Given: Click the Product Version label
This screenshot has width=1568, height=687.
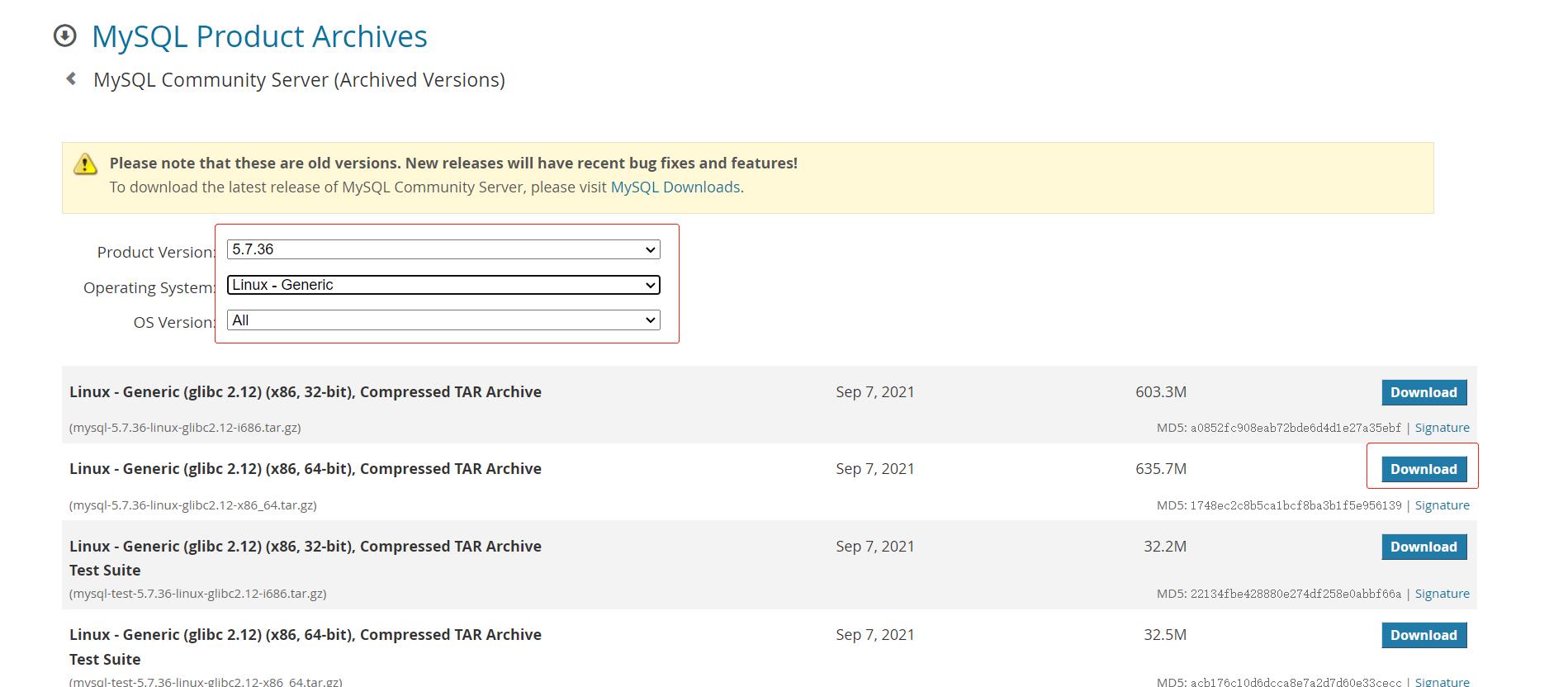Looking at the screenshot, I should [156, 252].
